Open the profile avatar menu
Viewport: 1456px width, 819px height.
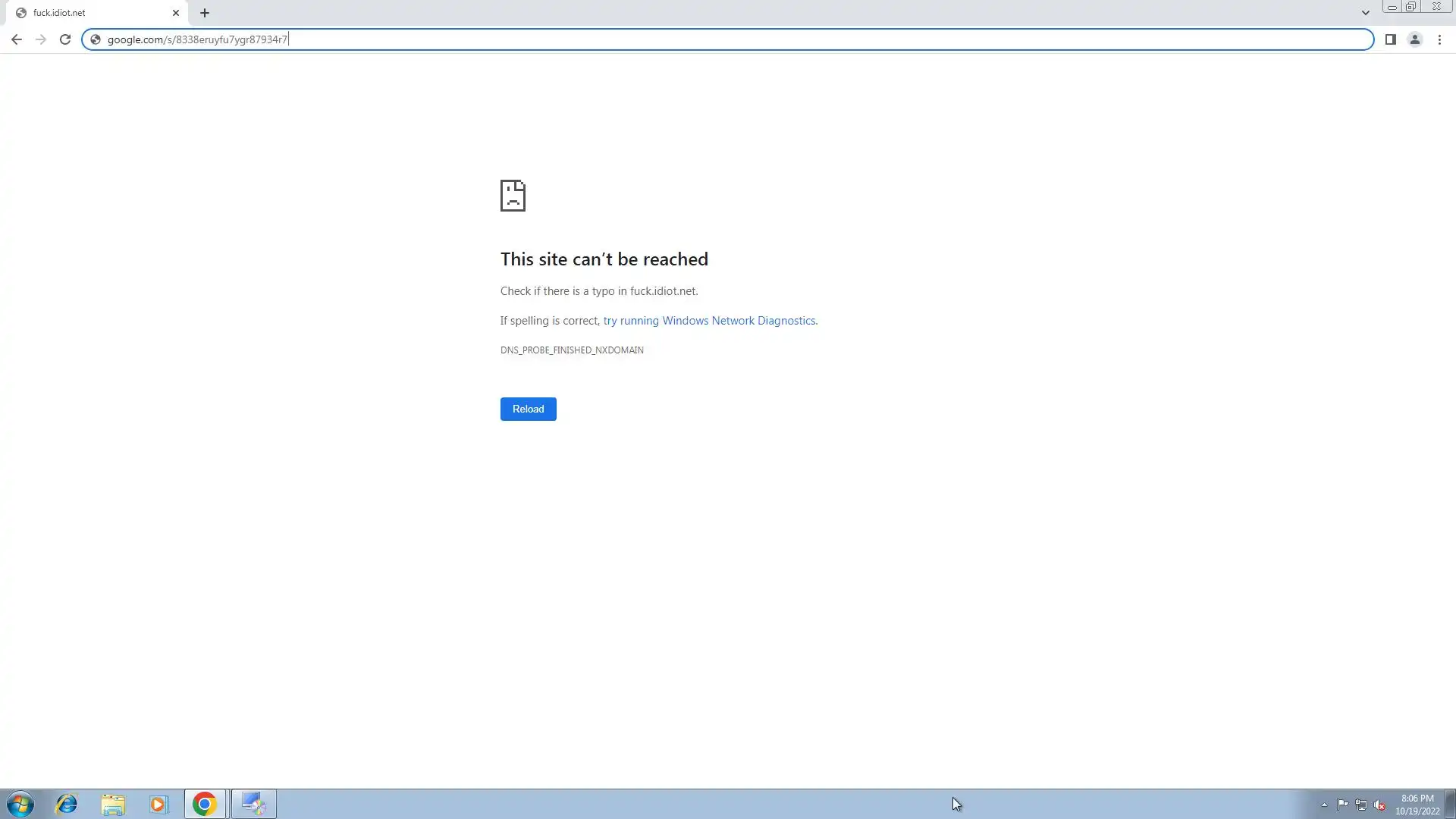pyautogui.click(x=1414, y=39)
